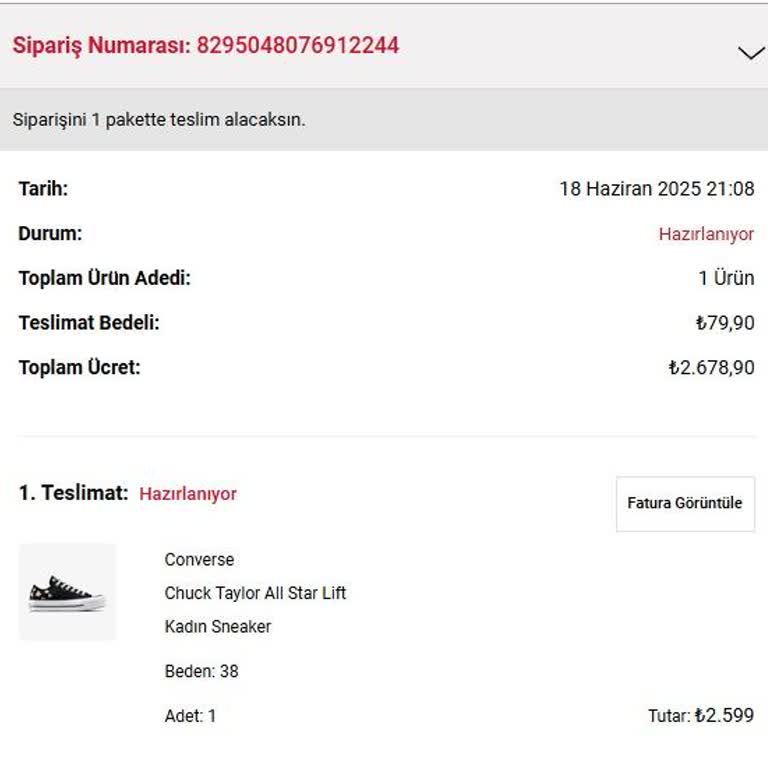The width and height of the screenshot is (768, 768).
Task: Click the package delivery notice text
Action: [x=159, y=120]
